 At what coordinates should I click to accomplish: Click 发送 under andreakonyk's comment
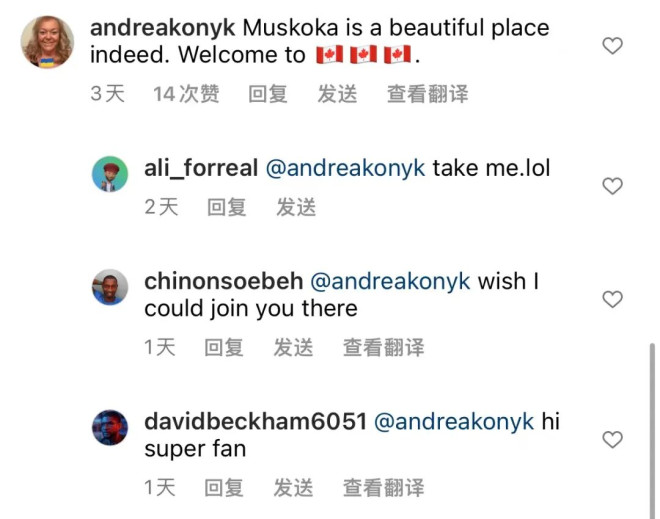(x=337, y=93)
